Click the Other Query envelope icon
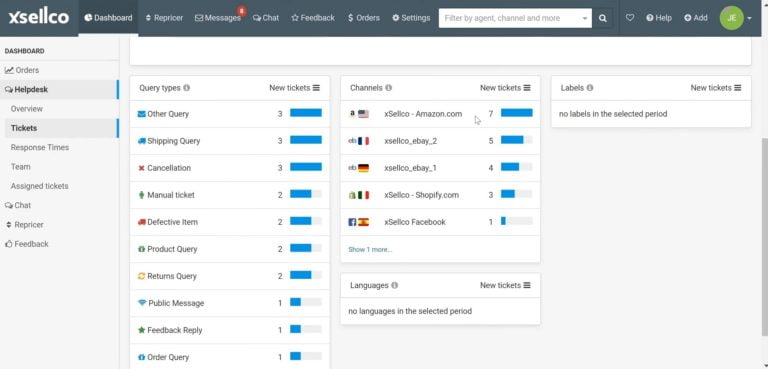This screenshot has width=768, height=369. tap(142, 114)
